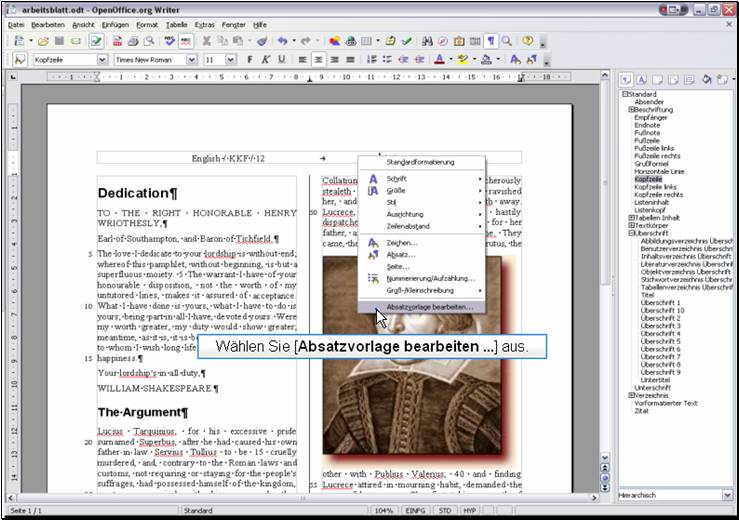Viewport: 739px width, 520px height.
Task: Click the 'Zeichen...' context menu entry
Action: tap(402, 242)
